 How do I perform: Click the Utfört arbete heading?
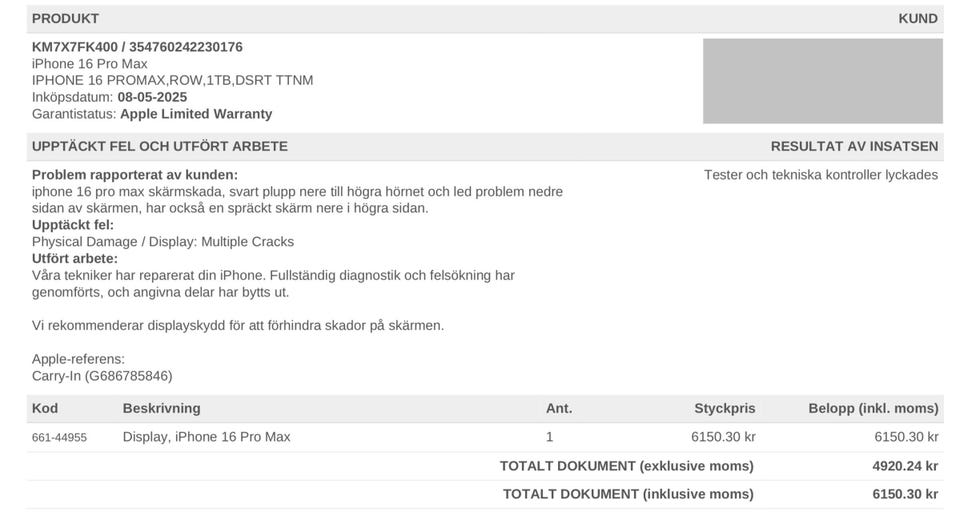(x=75, y=259)
